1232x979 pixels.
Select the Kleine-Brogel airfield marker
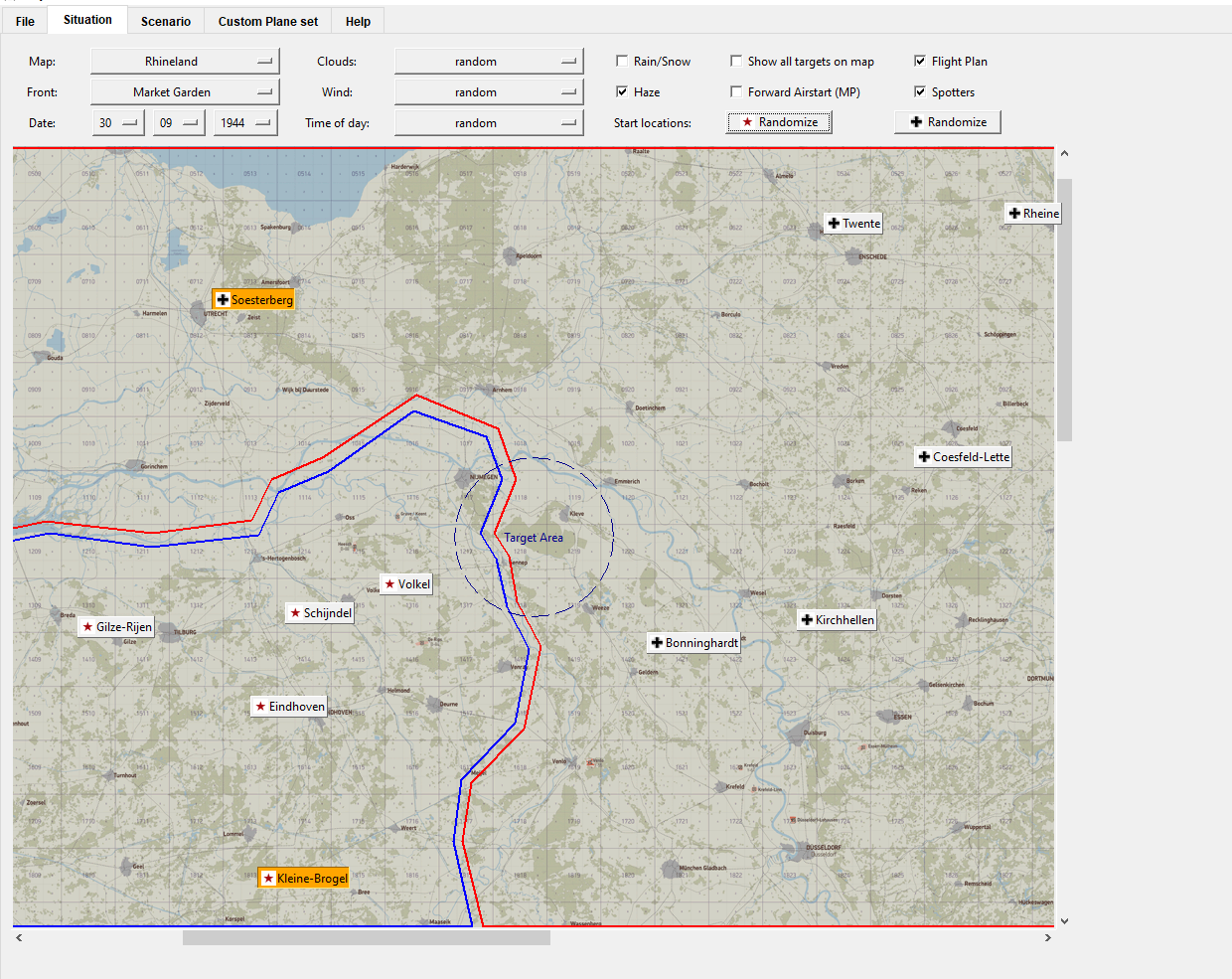click(304, 879)
